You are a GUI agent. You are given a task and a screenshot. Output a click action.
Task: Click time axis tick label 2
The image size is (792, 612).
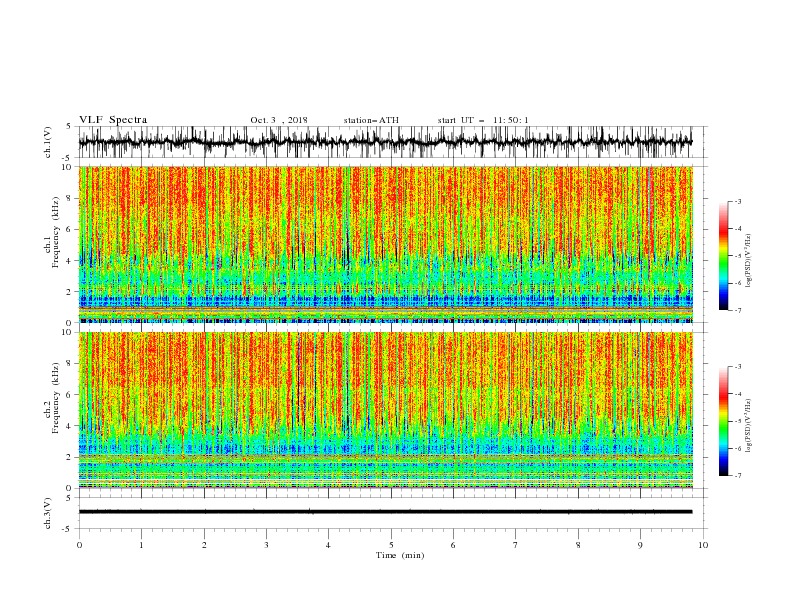[204, 545]
